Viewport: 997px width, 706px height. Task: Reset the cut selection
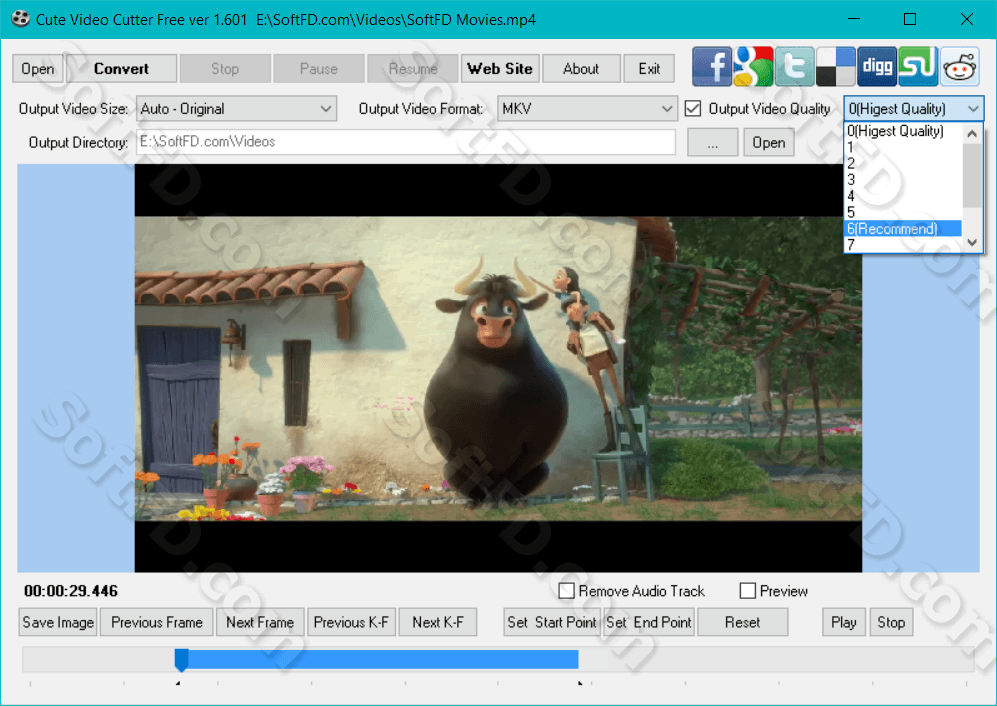click(743, 622)
